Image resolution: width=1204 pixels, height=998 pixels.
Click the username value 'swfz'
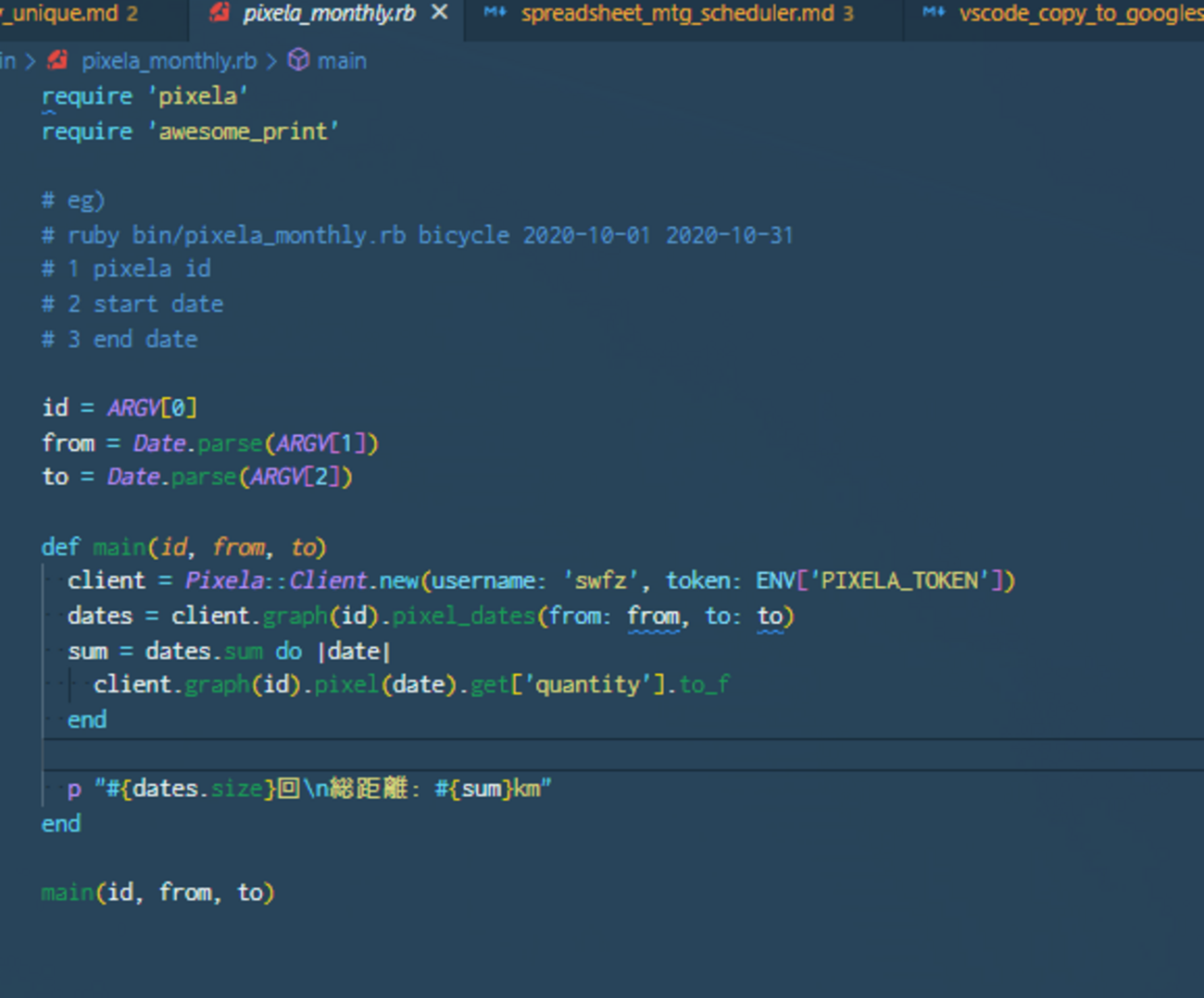coord(601,581)
